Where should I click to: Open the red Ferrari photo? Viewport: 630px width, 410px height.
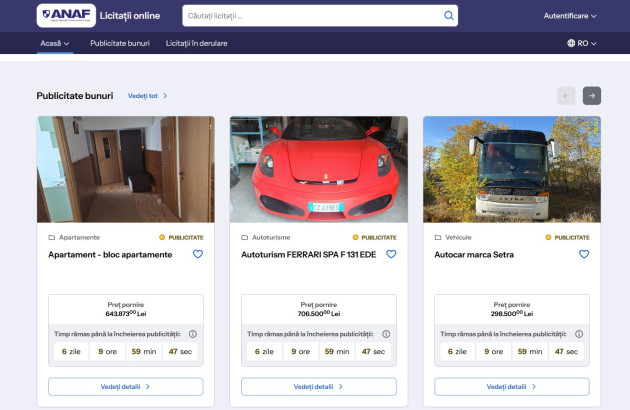coord(319,169)
